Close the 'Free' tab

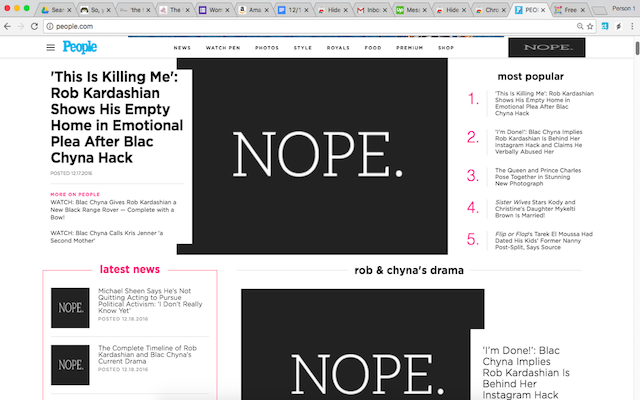(582, 10)
